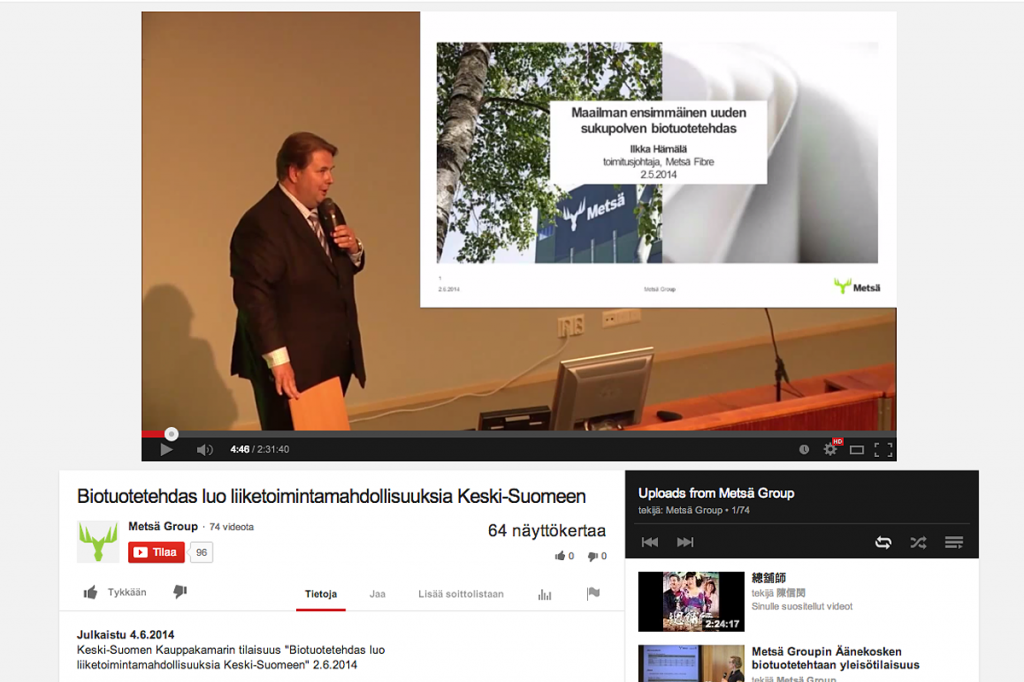This screenshot has width=1024, height=682.
Task: Click the Julkaistu 4.6.2014 publish date
Action: (125, 634)
